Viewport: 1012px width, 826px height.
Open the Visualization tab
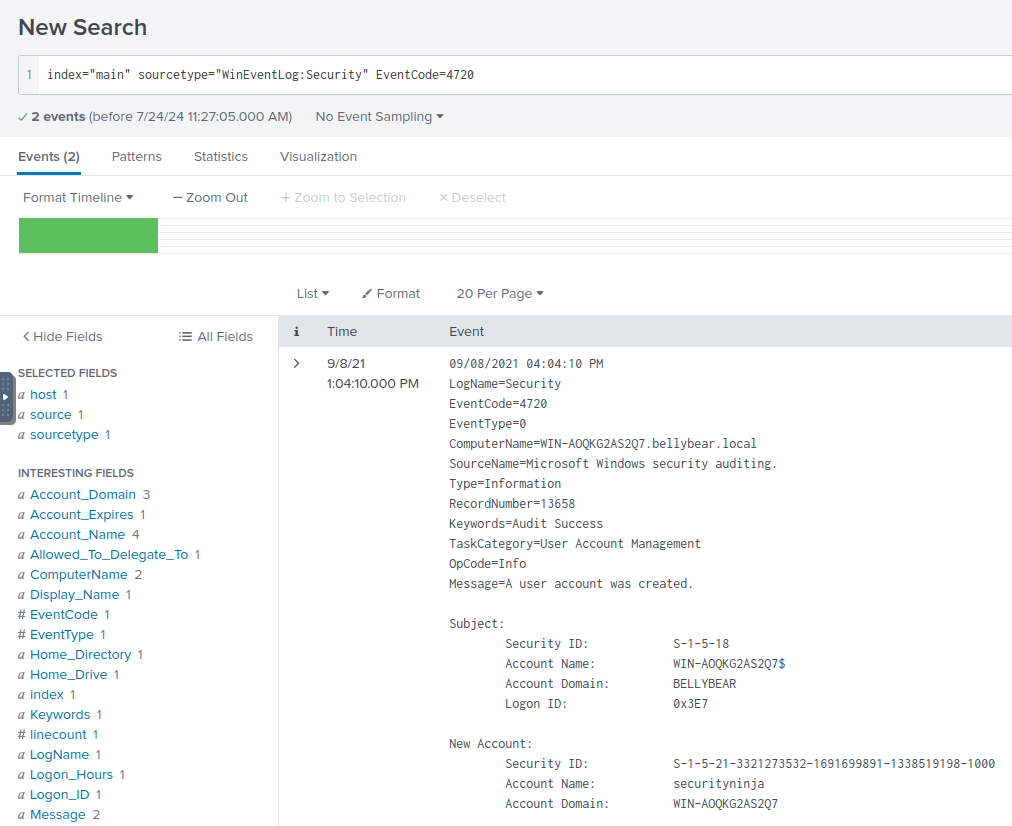pyautogui.click(x=318, y=157)
